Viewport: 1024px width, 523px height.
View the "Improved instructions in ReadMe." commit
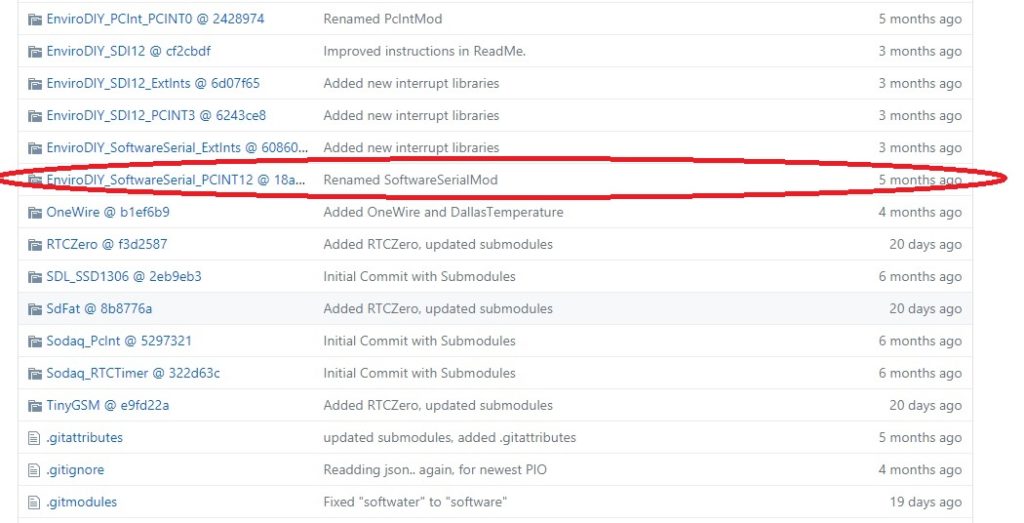click(425, 51)
